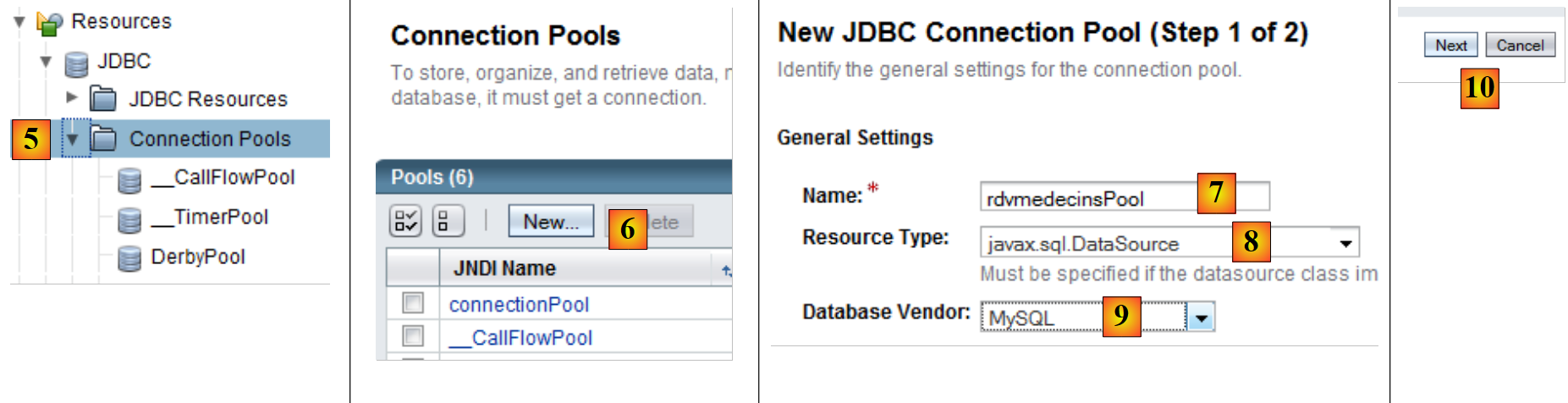Select DerbyPool in the tree
The image size is (1568, 403).
198,257
